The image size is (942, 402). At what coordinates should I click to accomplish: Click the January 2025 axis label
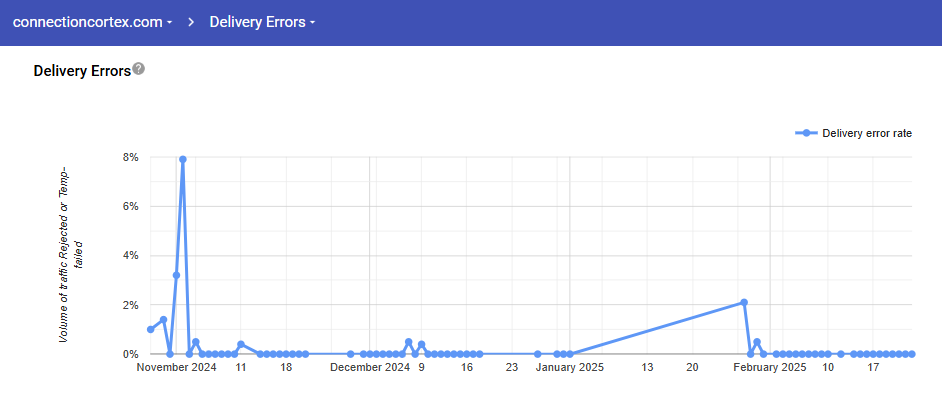coord(569,368)
